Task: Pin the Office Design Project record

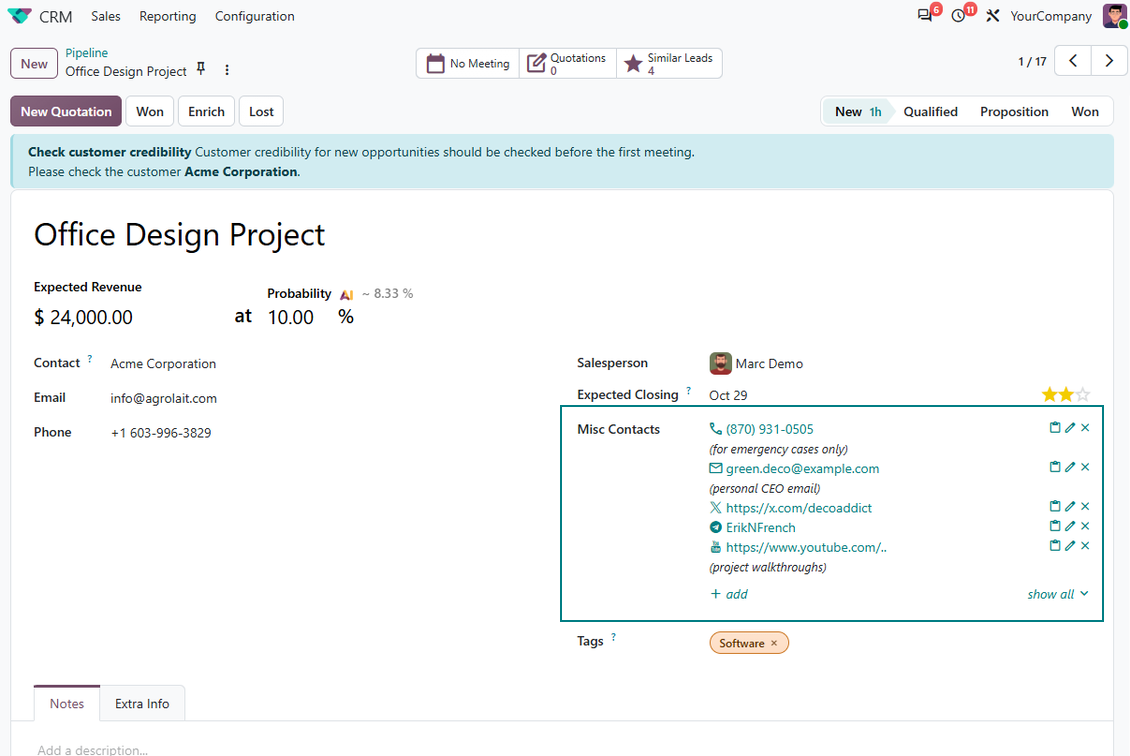Action: pos(201,69)
